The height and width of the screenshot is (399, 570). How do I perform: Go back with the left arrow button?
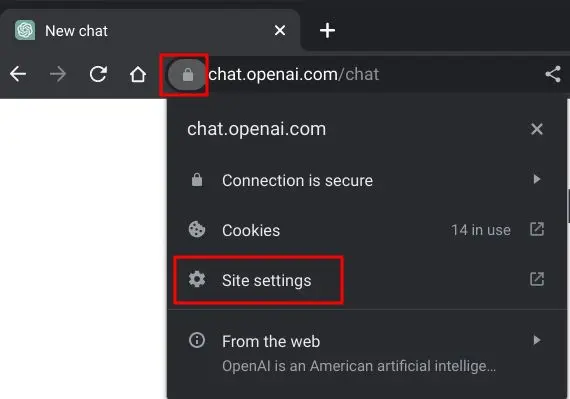[18, 74]
